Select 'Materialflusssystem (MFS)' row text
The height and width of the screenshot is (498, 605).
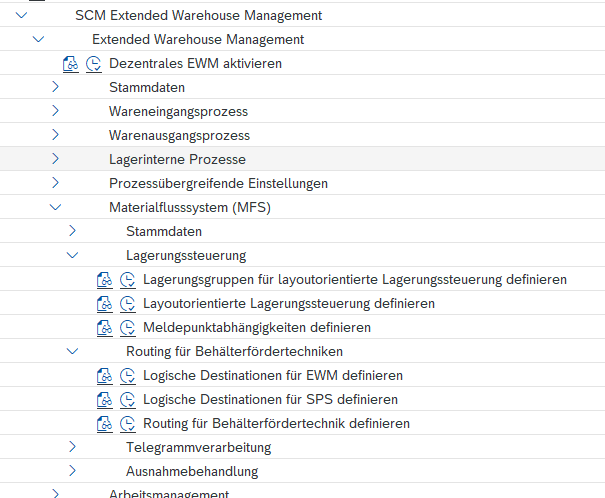pos(190,208)
